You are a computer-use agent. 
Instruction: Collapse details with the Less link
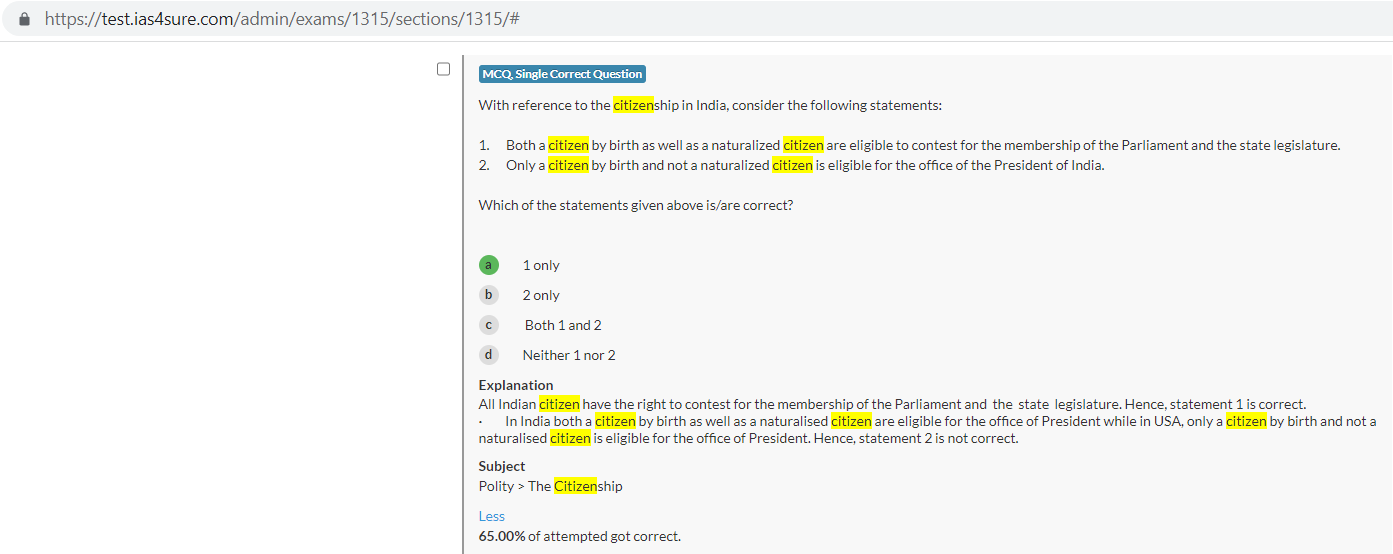(x=491, y=516)
